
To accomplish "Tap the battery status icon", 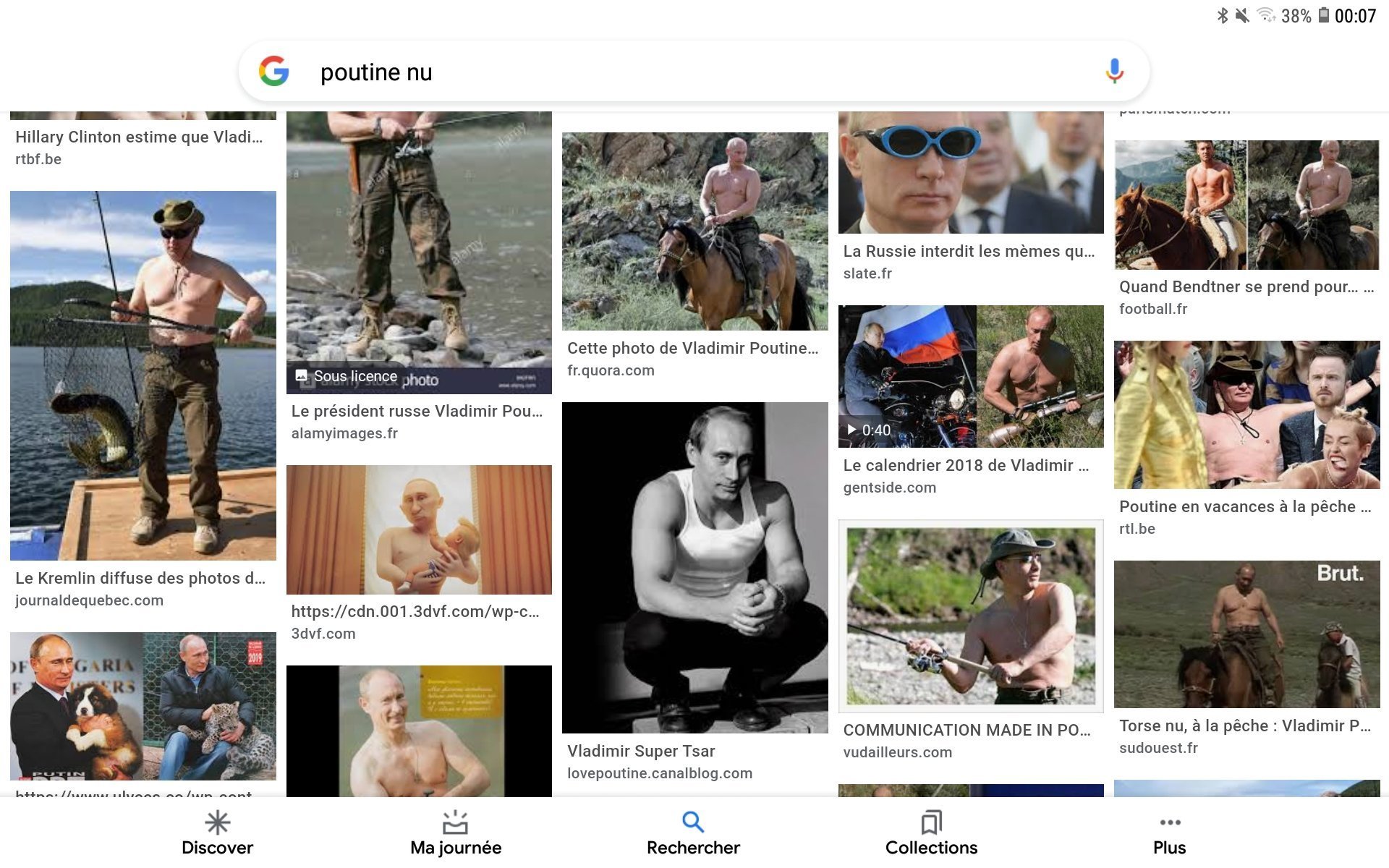I will point(1324,15).
